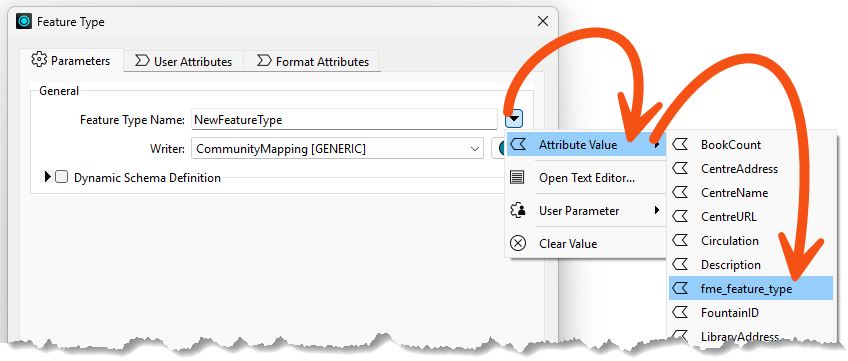Click the Feature Type Name input field
This screenshot has width=848, height=361.
344,119
